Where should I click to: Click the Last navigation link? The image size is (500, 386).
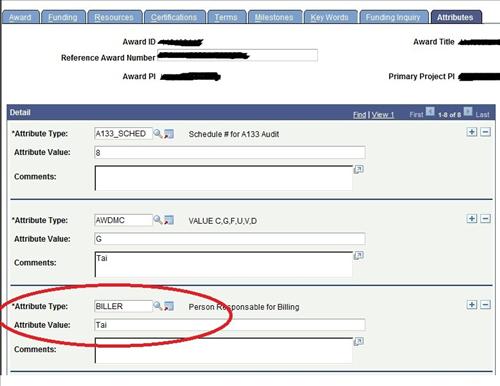tap(482, 115)
